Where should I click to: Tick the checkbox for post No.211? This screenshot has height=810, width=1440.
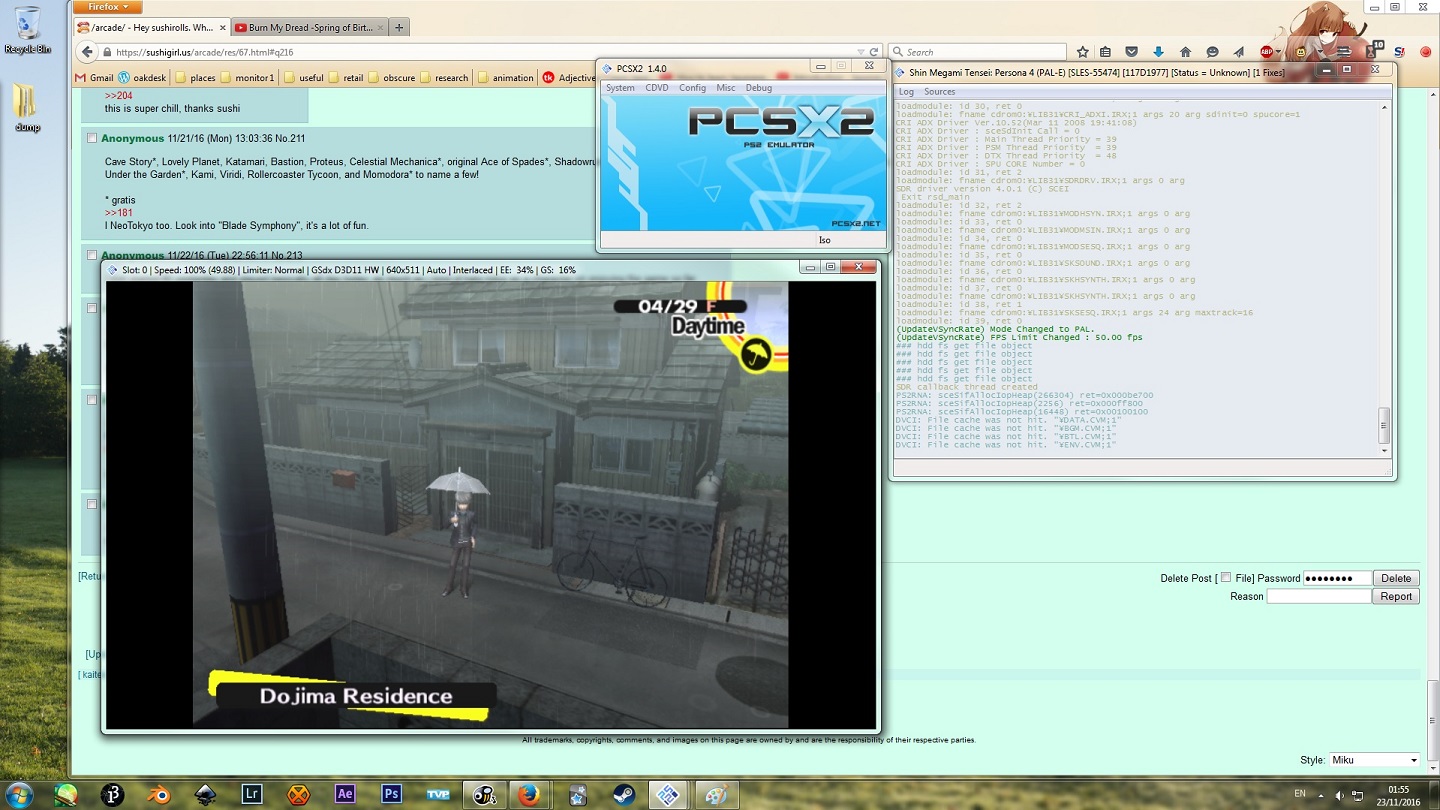click(x=92, y=138)
